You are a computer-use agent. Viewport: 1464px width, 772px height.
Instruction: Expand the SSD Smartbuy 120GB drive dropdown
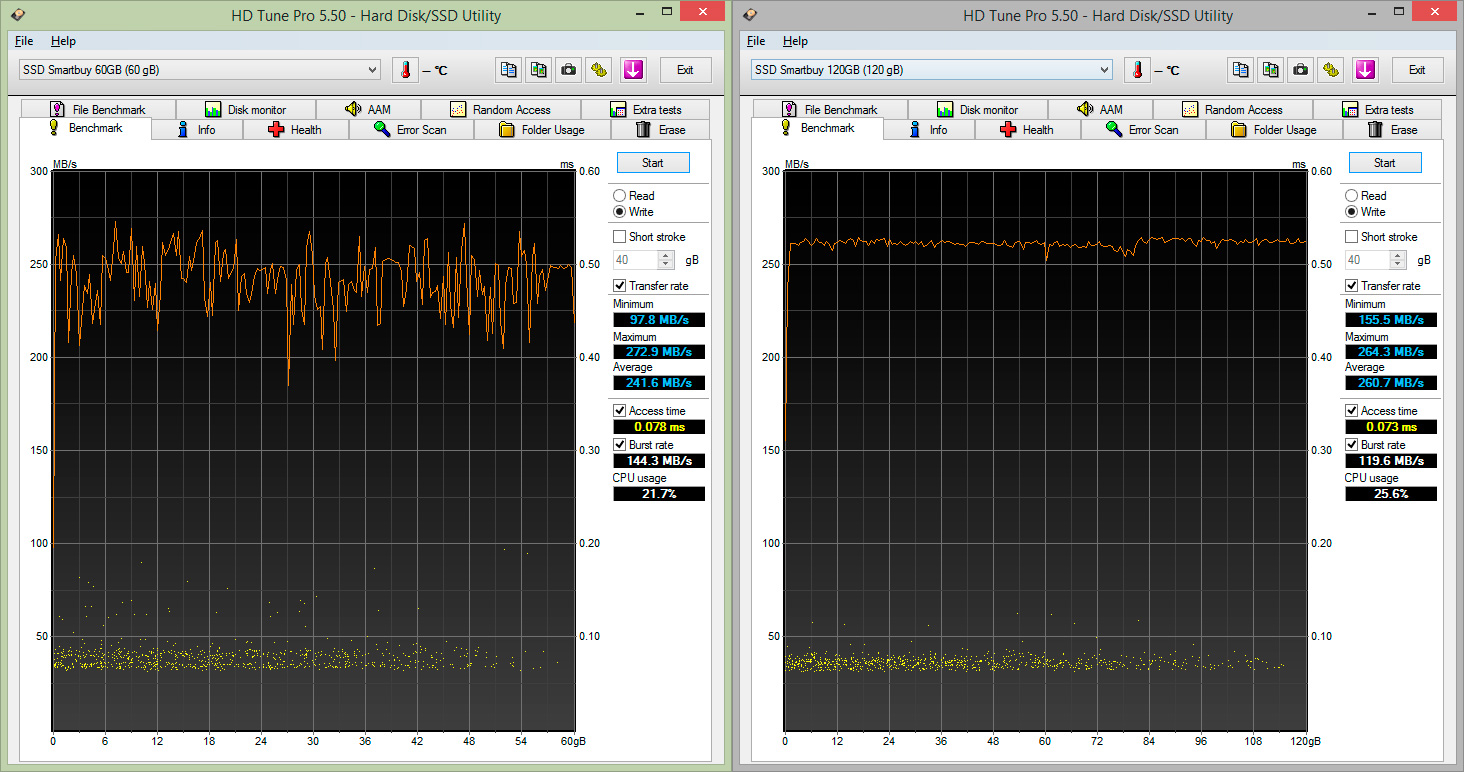pyautogui.click(x=931, y=70)
